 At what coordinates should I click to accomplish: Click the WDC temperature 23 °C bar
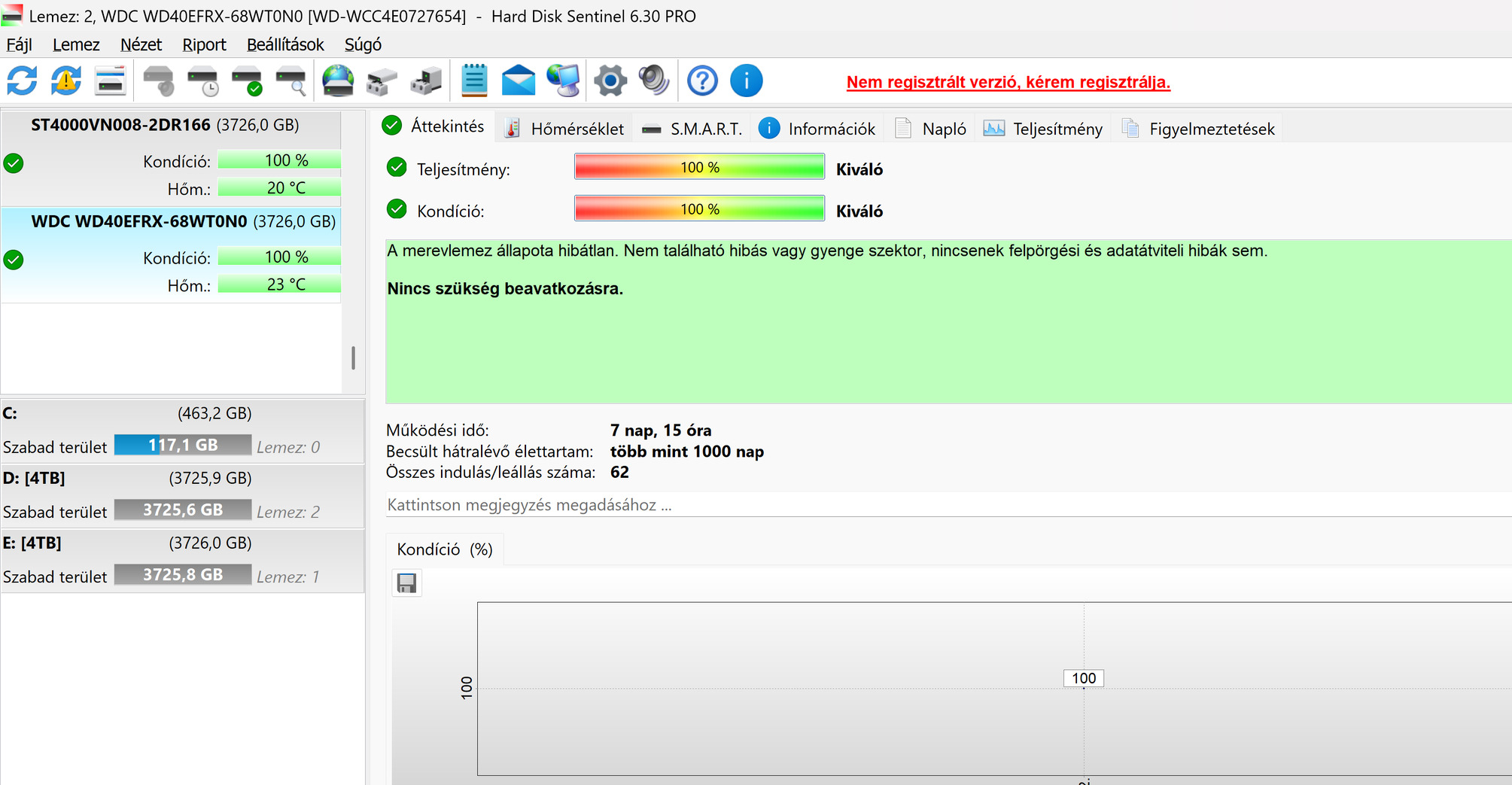tap(279, 284)
